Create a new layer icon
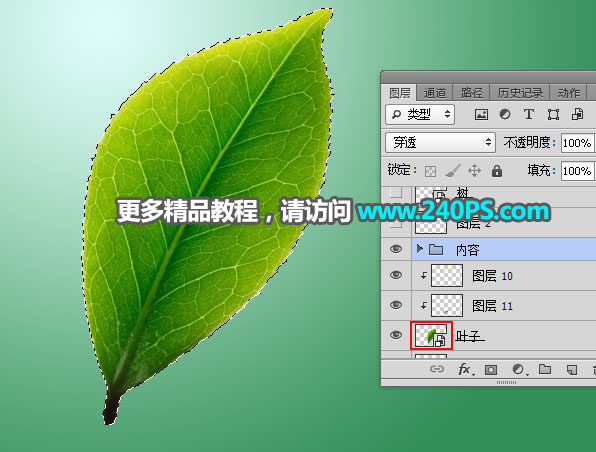The width and height of the screenshot is (596, 452). [572, 370]
